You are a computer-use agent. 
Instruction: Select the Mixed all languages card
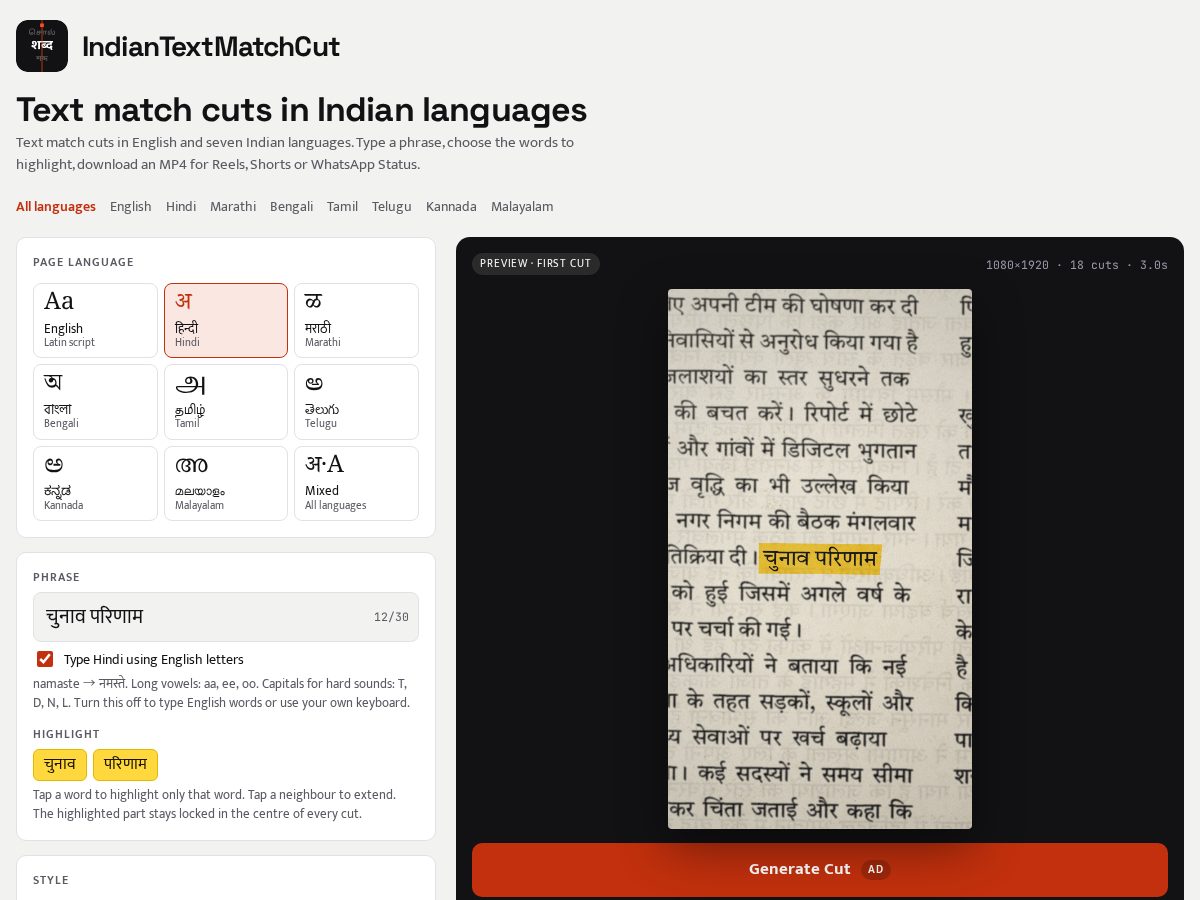point(356,483)
